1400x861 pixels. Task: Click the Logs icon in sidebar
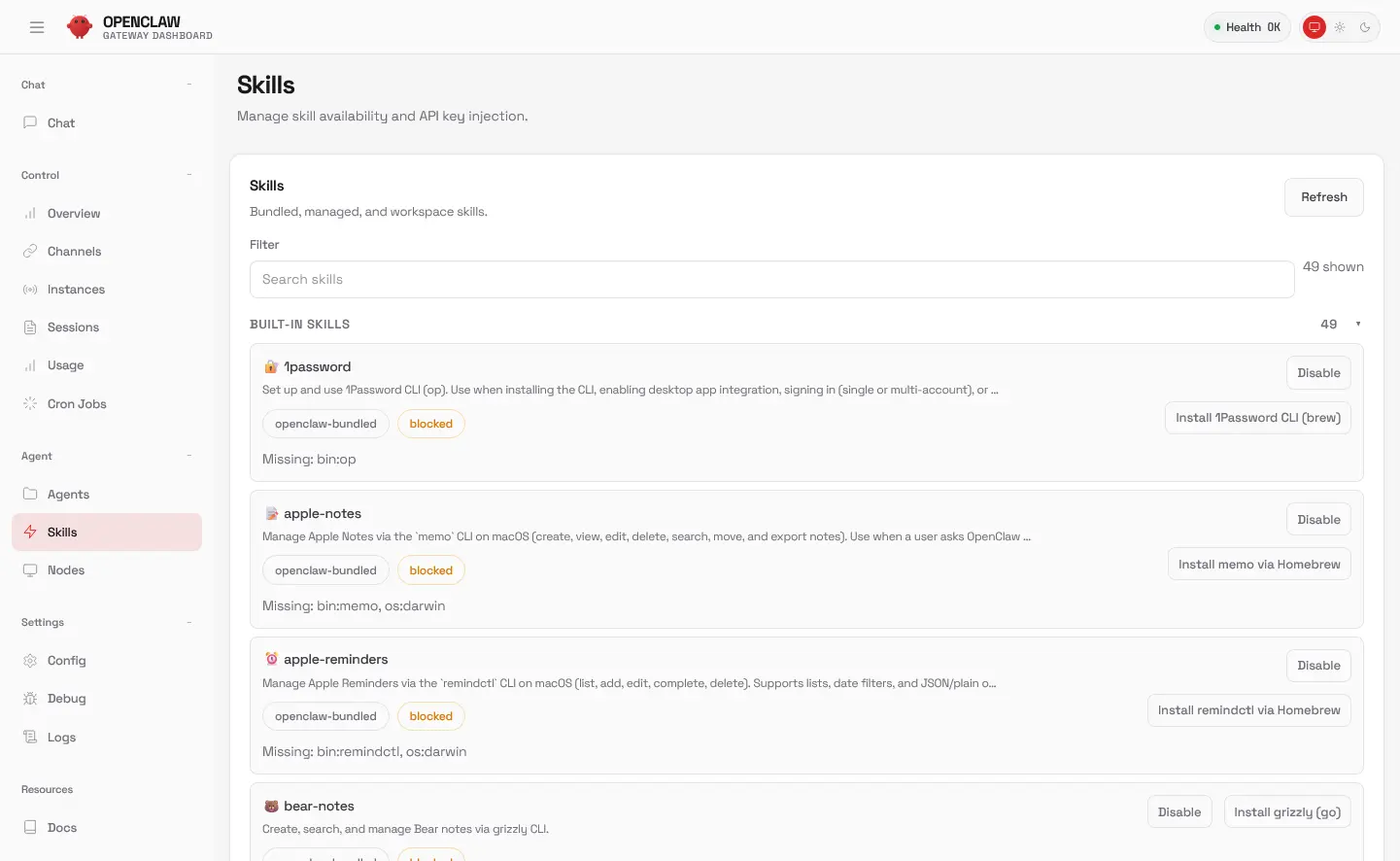coord(30,738)
